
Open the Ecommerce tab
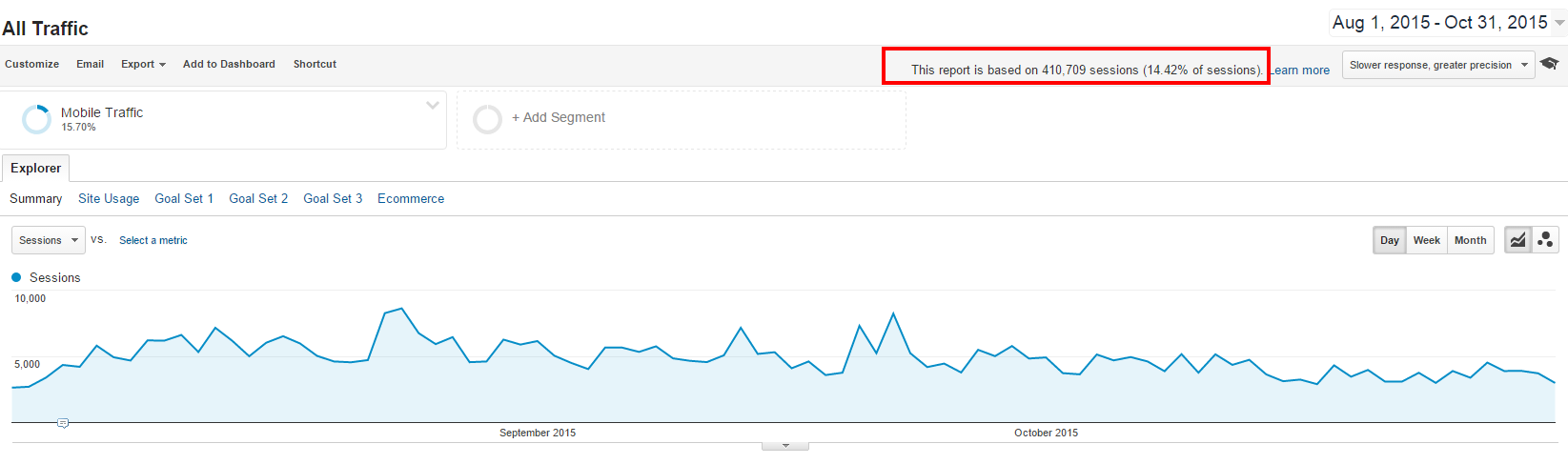point(411,198)
